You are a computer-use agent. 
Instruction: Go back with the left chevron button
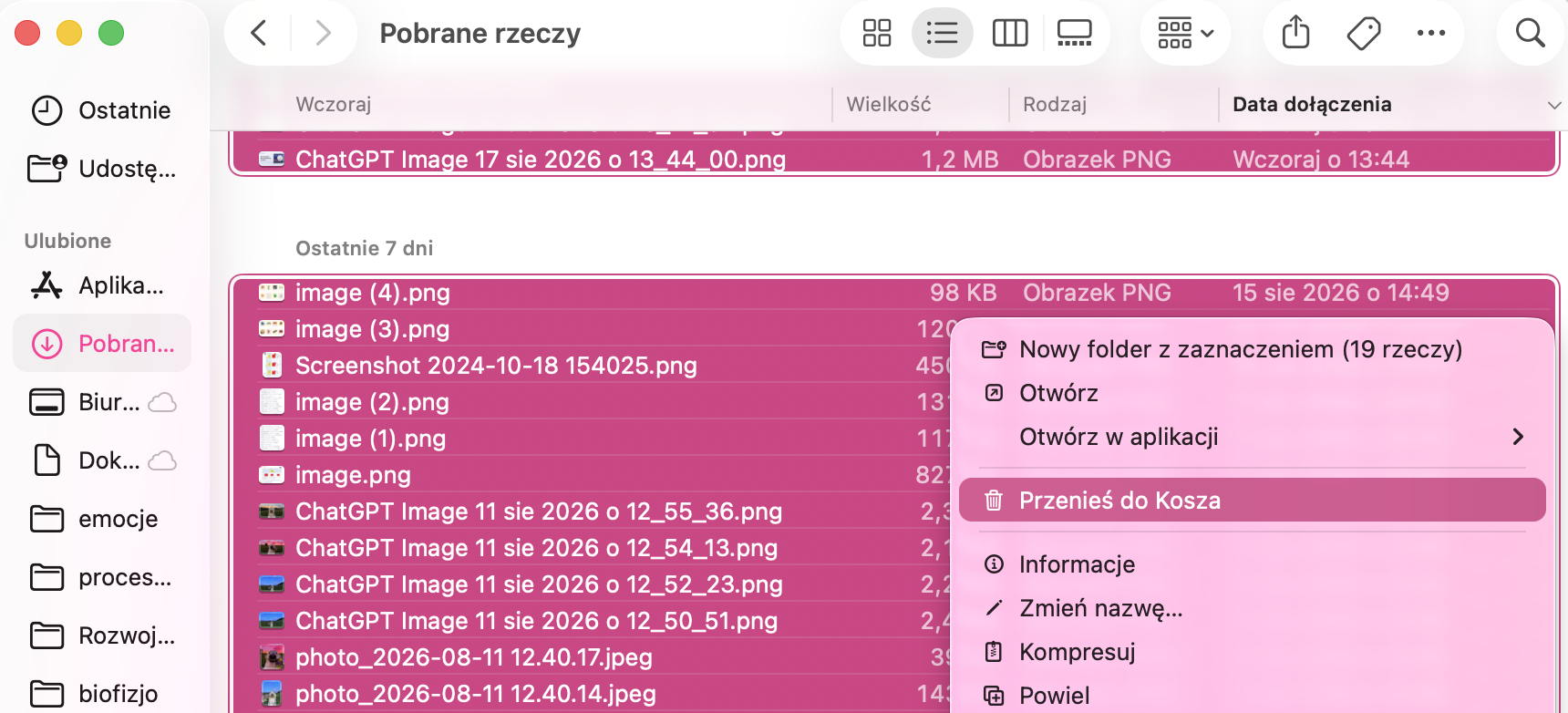pyautogui.click(x=259, y=34)
